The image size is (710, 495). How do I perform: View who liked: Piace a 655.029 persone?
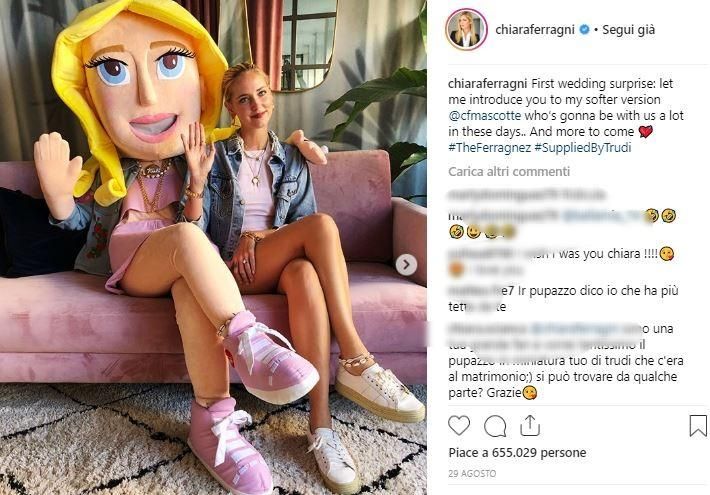[517, 452]
